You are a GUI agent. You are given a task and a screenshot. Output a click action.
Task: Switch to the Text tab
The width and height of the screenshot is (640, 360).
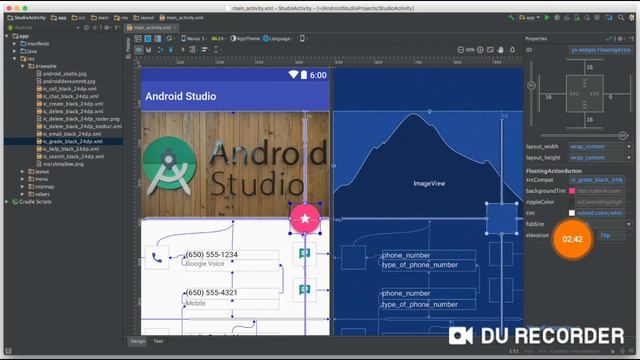point(158,341)
